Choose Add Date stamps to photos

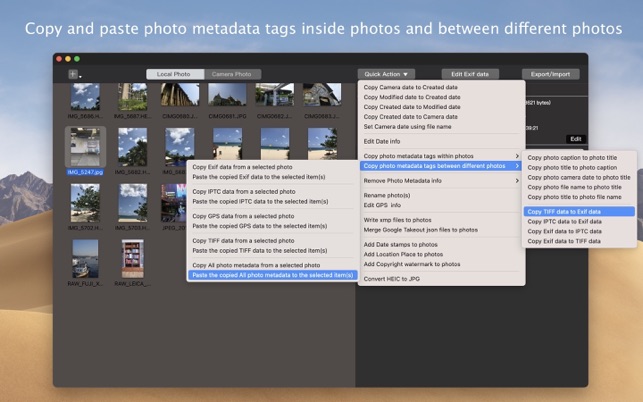click(x=441, y=245)
